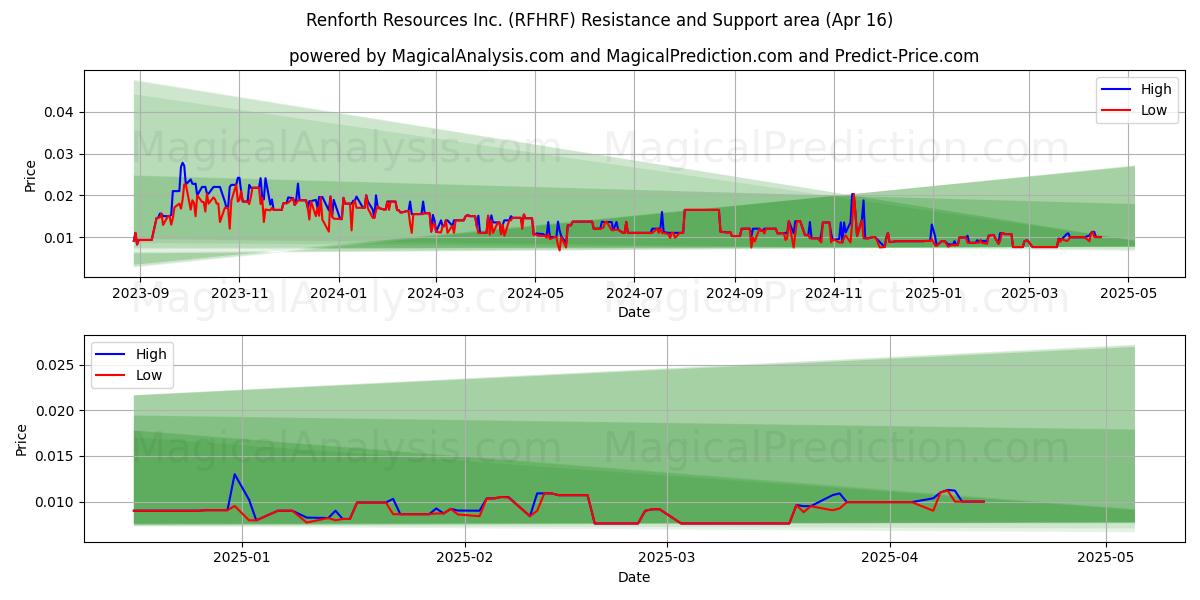The height and width of the screenshot is (600, 1200).
Task: Click the '2024-07' x-axis label in the top chart
Action: tap(634, 294)
